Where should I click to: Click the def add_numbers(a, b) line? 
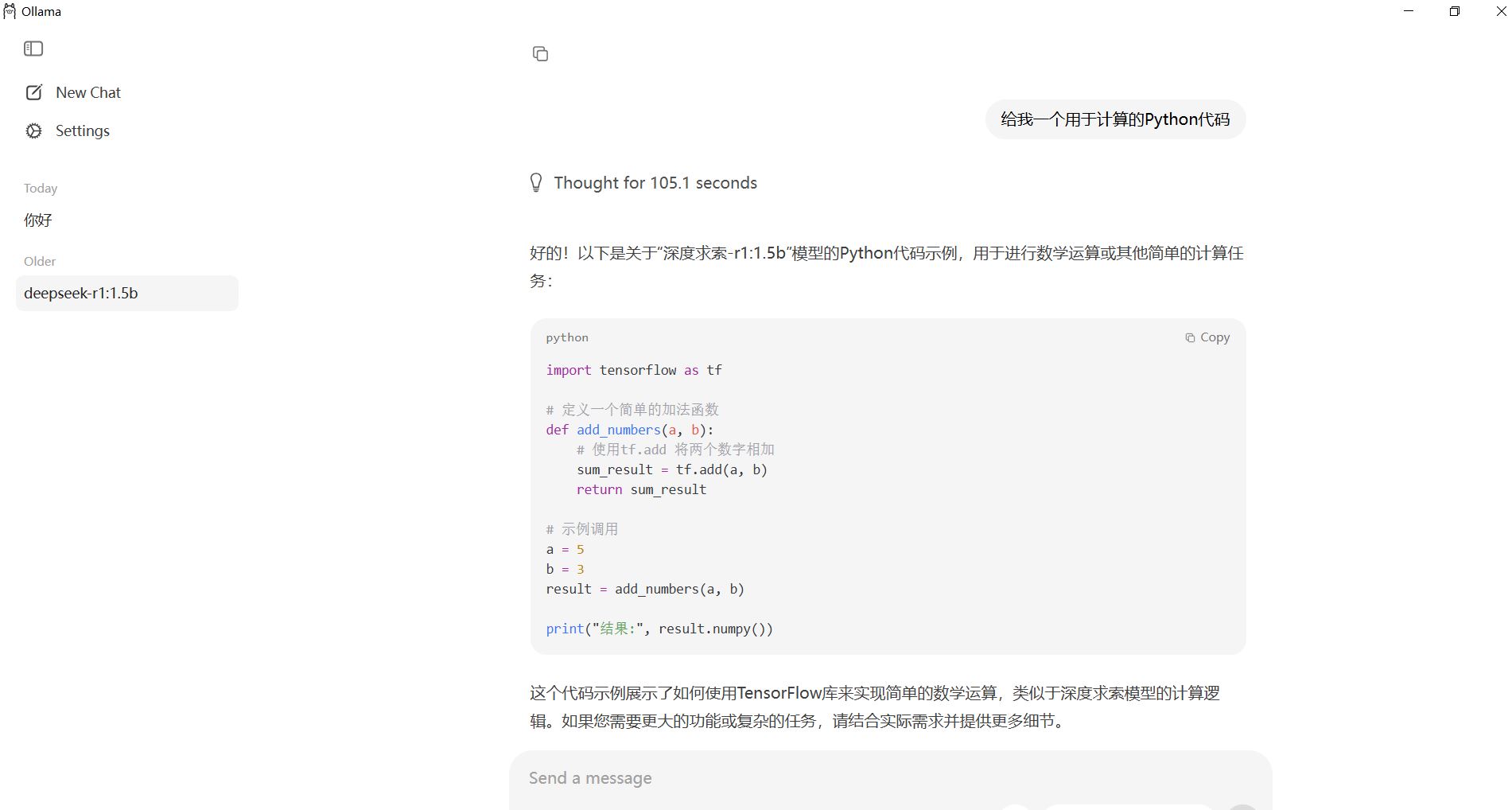pyautogui.click(x=630, y=430)
